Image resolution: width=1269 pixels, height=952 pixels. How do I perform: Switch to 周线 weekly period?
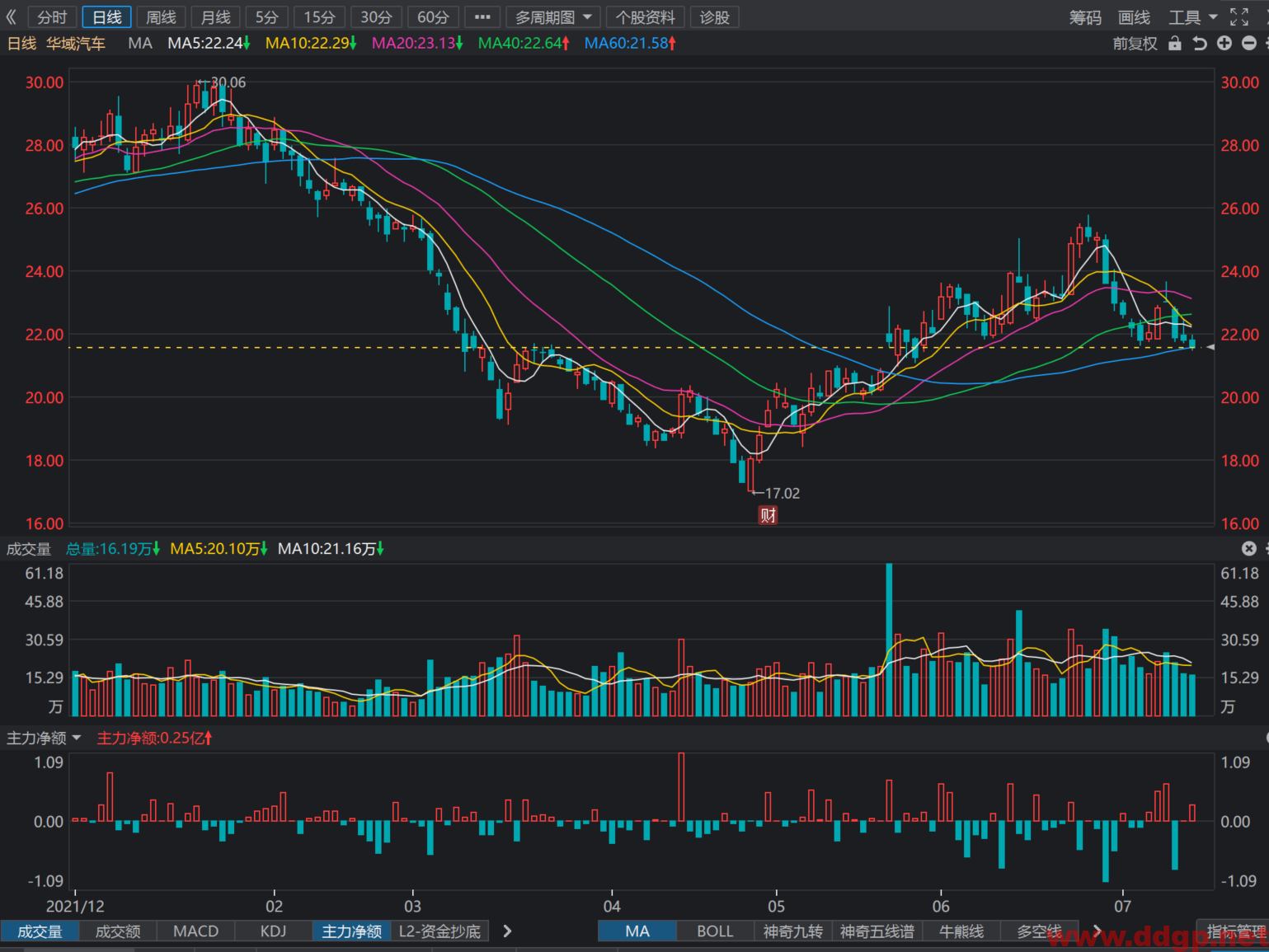[x=161, y=17]
